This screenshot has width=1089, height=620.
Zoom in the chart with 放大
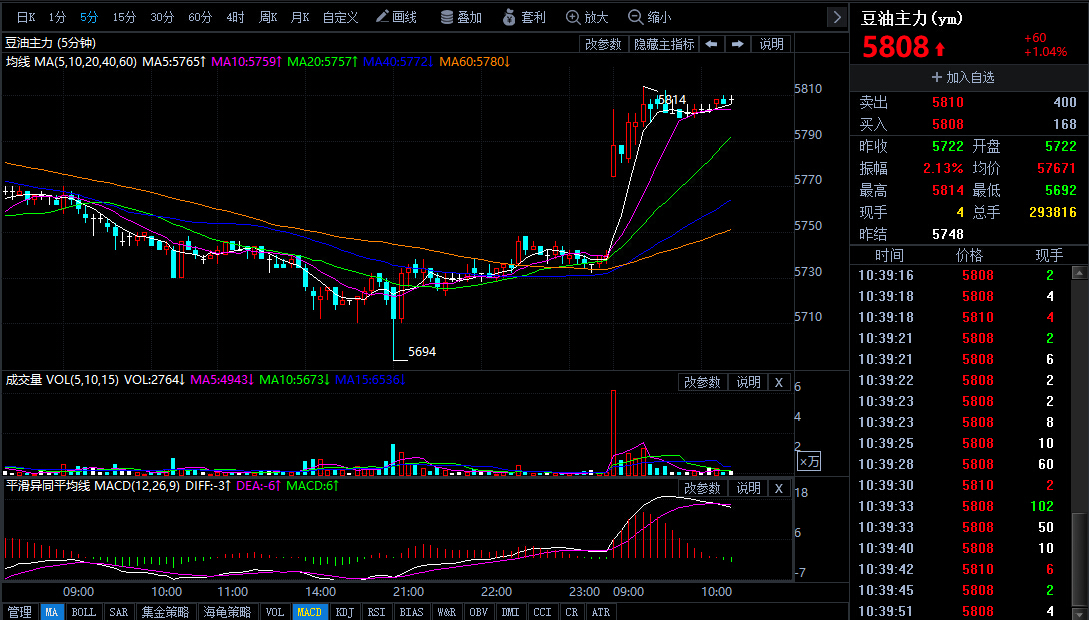click(x=587, y=17)
